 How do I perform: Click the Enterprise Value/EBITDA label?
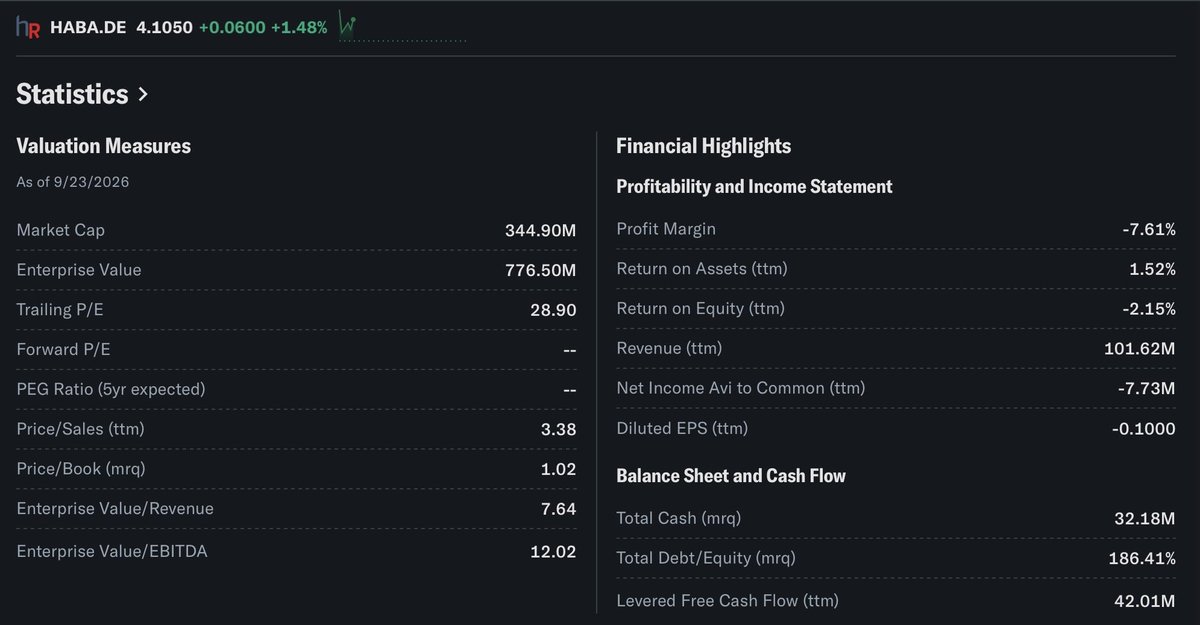pos(112,550)
